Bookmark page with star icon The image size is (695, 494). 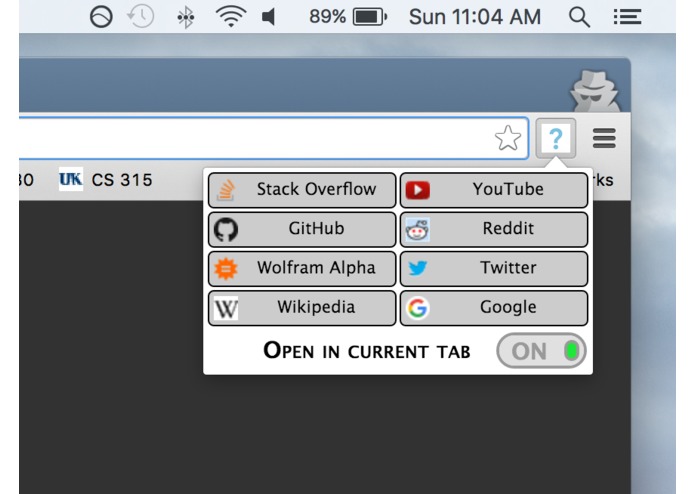point(508,138)
